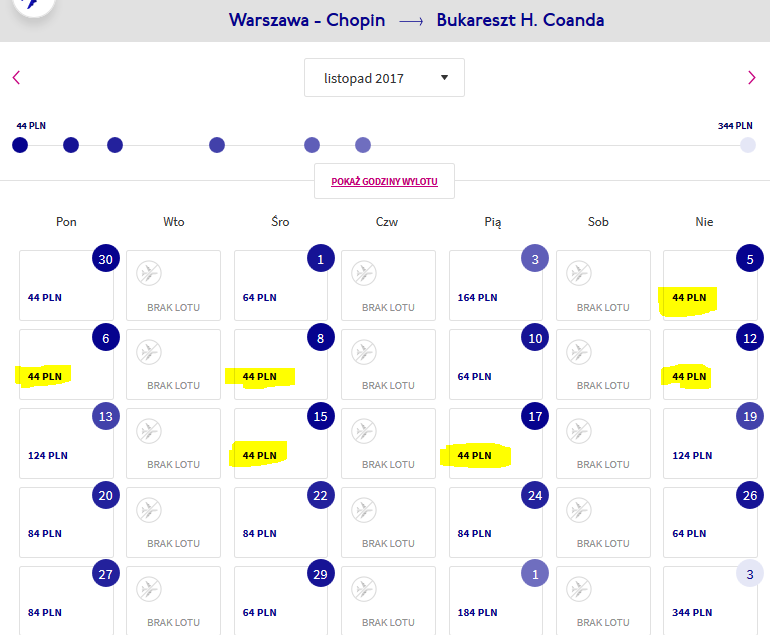
Task: Pick November 20 flight for 84 PLN
Action: click(66, 523)
